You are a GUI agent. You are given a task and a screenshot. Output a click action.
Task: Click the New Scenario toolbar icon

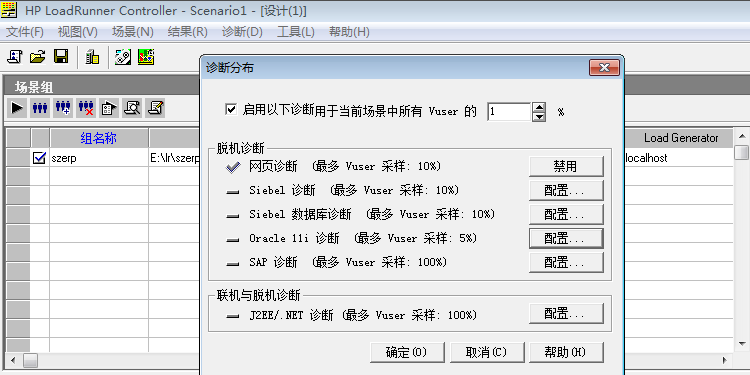coord(15,57)
